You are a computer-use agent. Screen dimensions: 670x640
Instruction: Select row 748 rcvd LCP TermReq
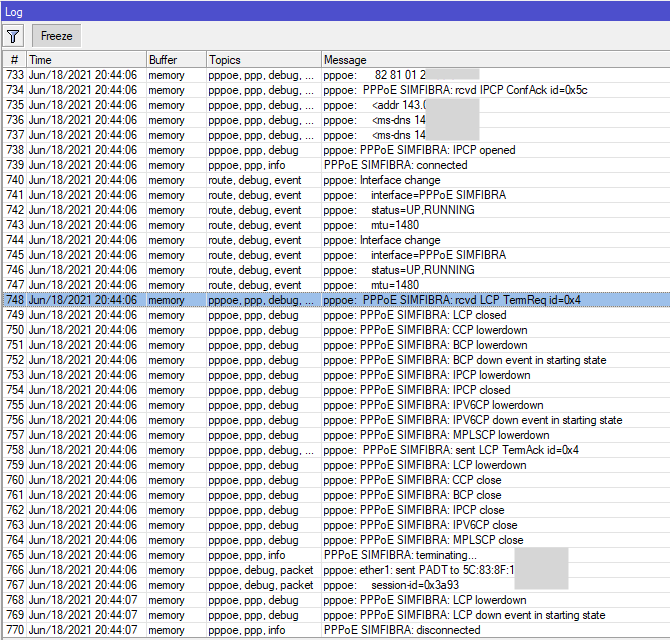pyautogui.click(x=336, y=300)
